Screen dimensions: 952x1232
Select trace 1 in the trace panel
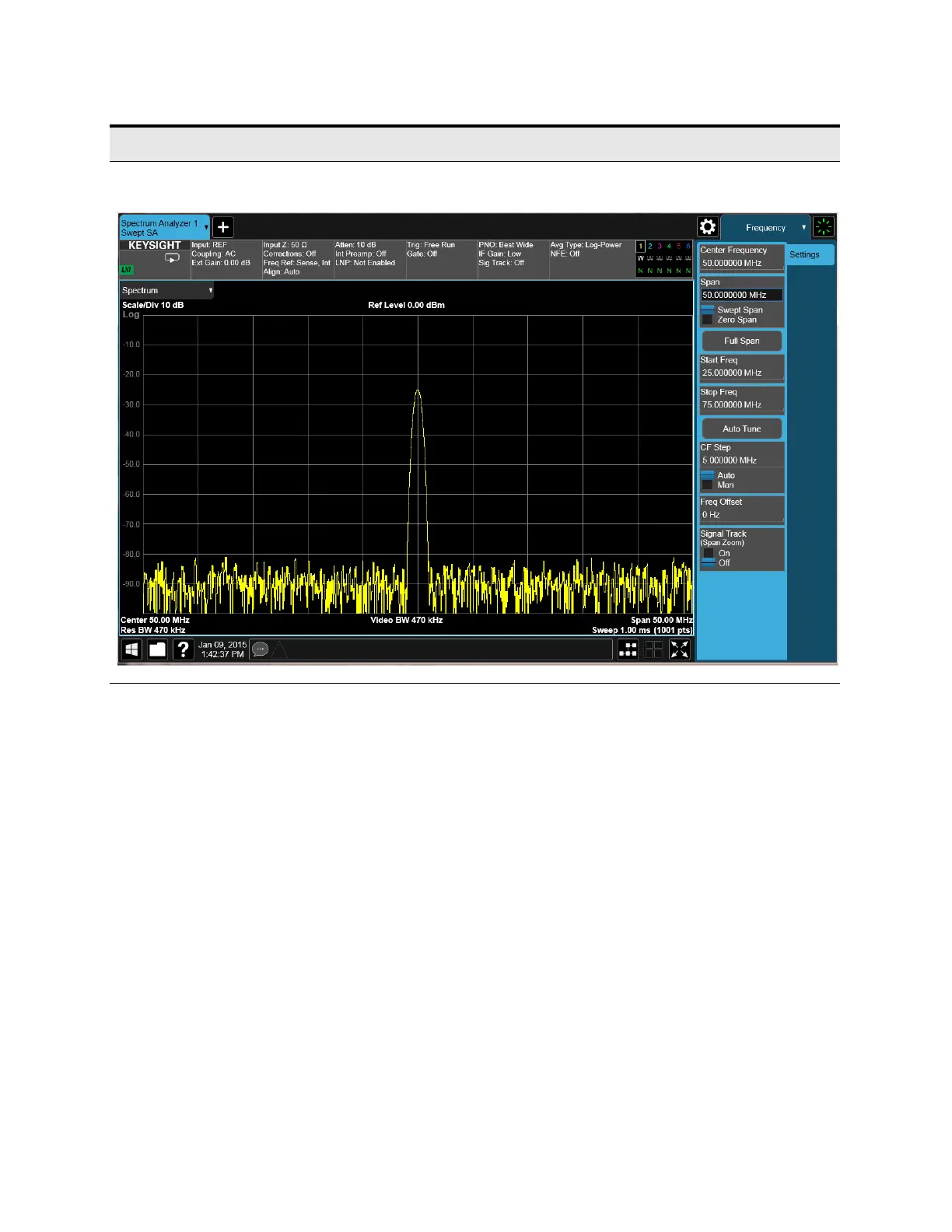point(641,247)
